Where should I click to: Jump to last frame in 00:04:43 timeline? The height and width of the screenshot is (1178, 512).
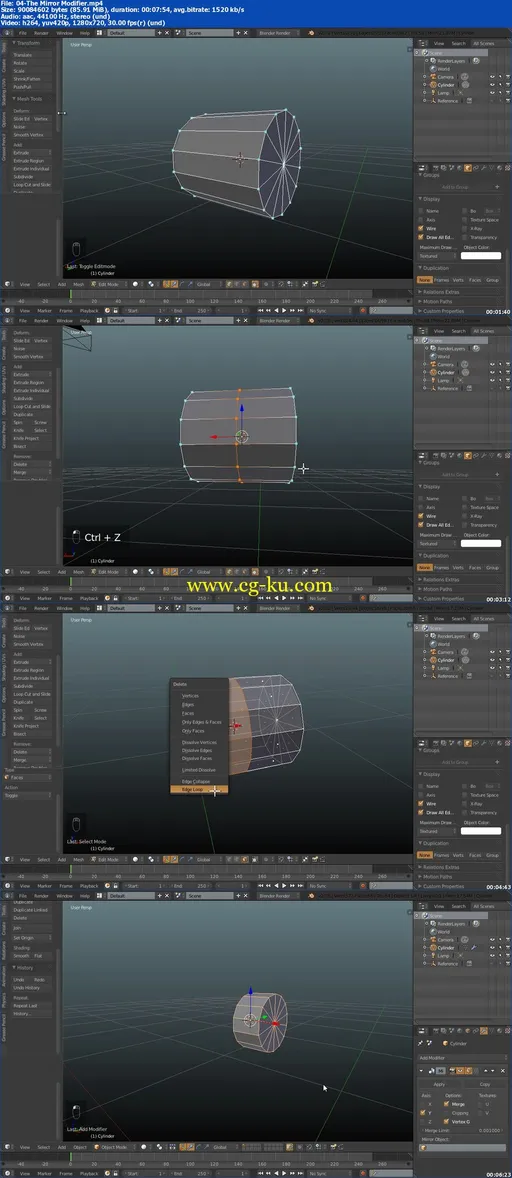301,886
